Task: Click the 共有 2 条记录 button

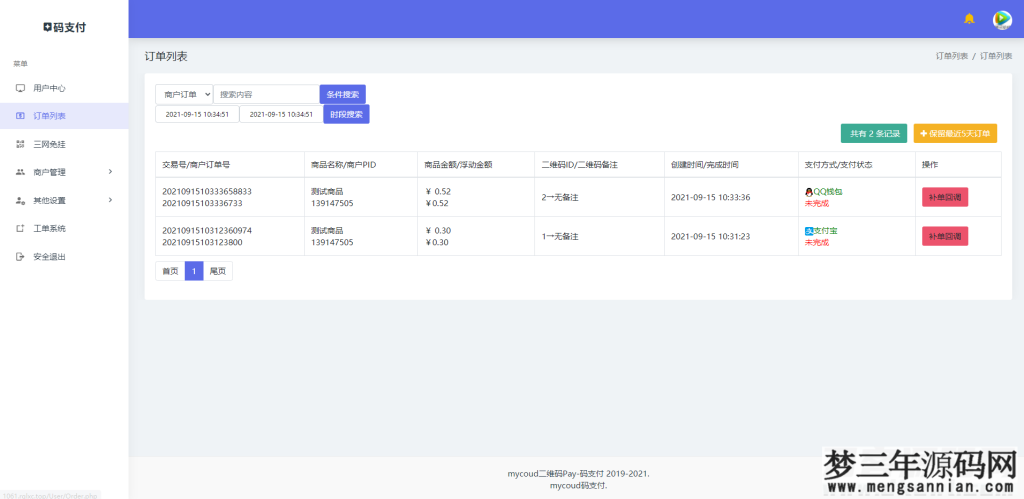Action: pos(874,133)
